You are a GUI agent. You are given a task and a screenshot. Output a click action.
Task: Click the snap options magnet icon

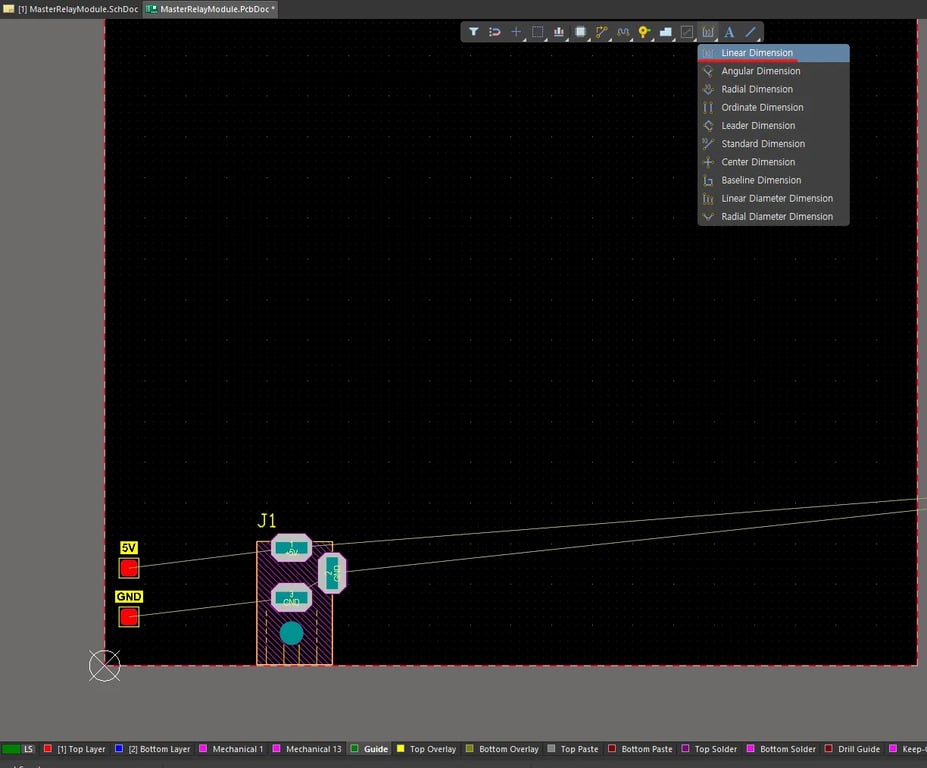(x=495, y=32)
